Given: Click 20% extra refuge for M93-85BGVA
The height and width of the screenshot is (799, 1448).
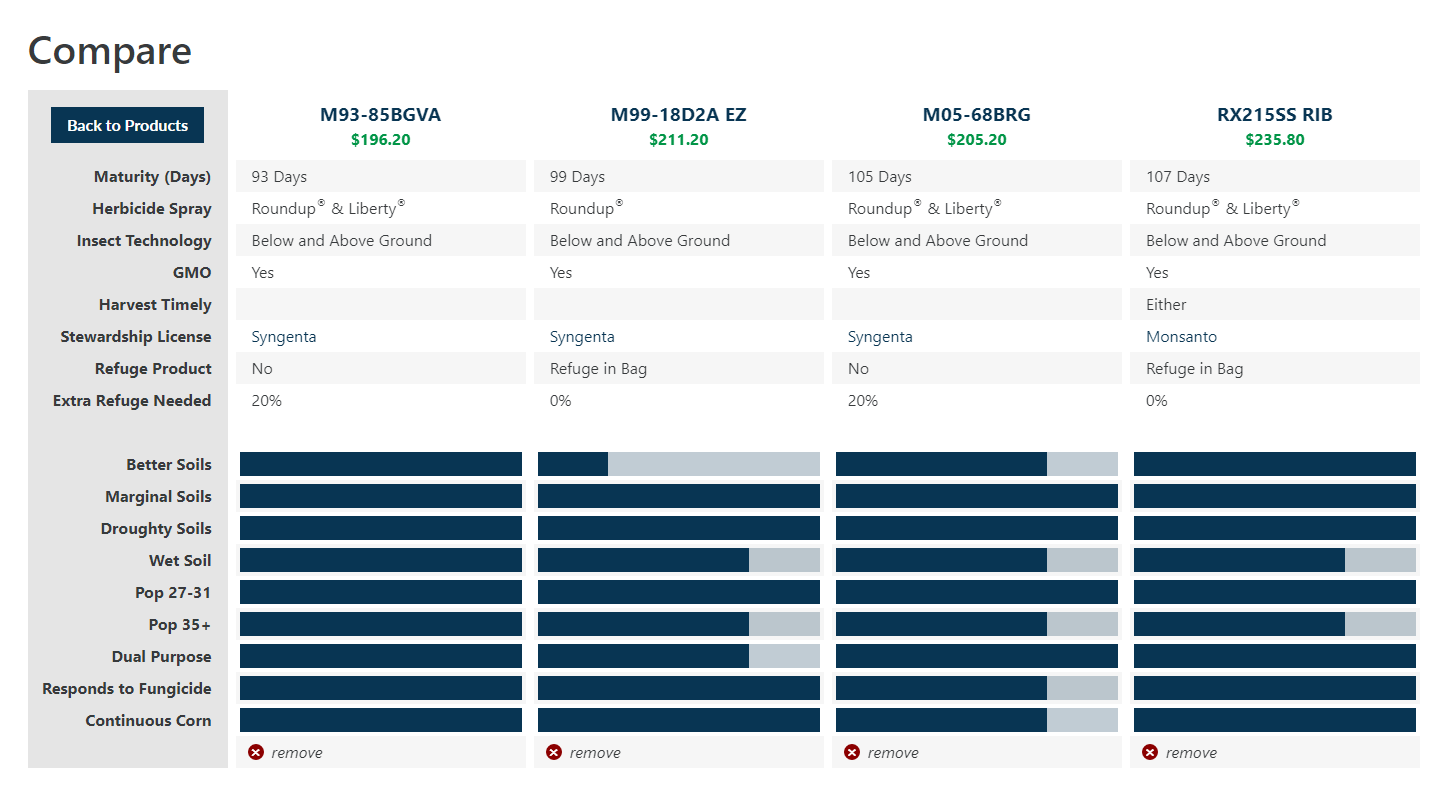Looking at the screenshot, I should point(267,401).
